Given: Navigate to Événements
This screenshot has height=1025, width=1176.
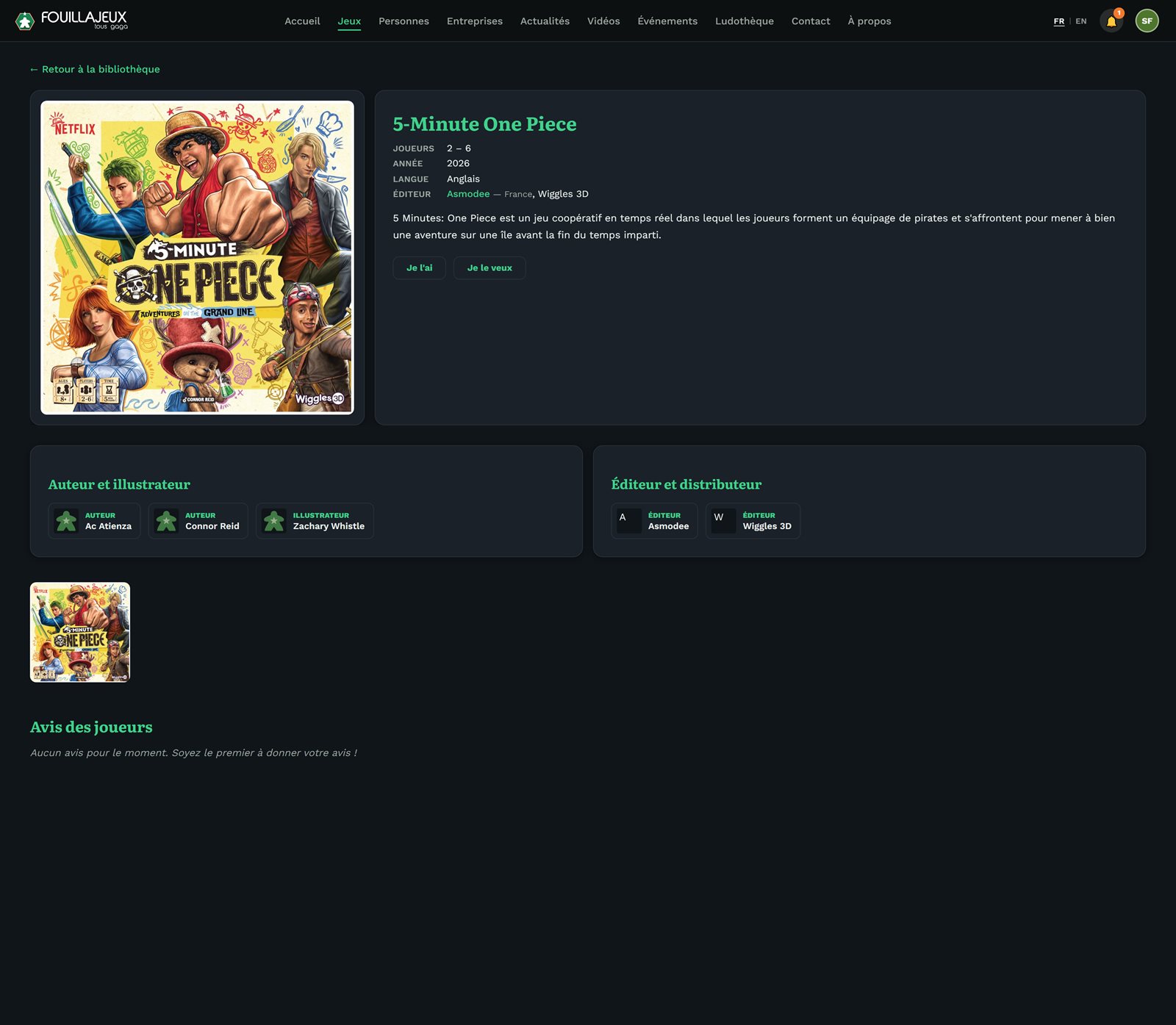Looking at the screenshot, I should coord(667,21).
